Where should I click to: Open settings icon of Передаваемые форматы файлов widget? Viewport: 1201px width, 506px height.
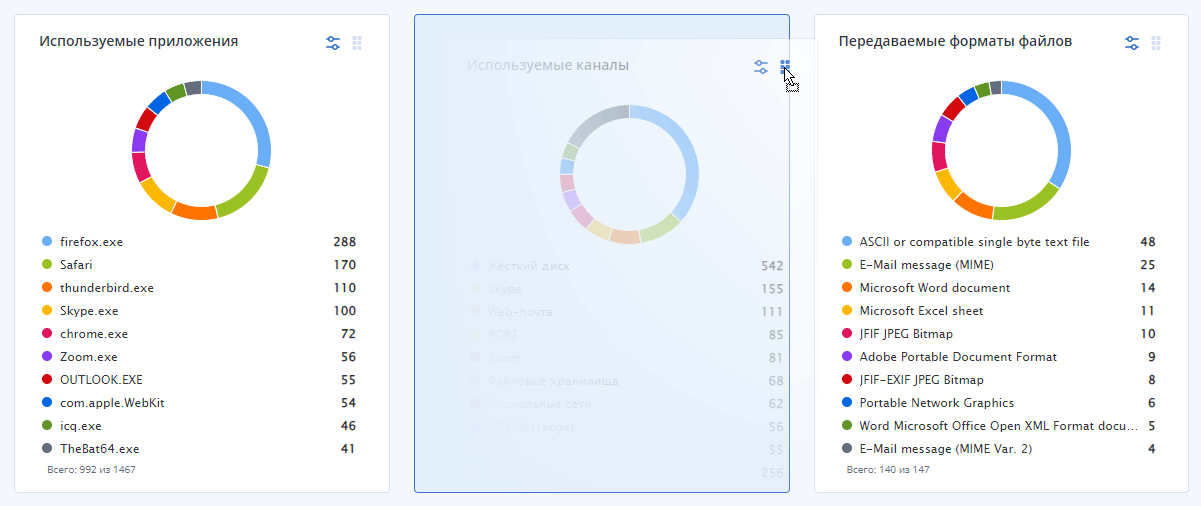pyautogui.click(x=1132, y=43)
